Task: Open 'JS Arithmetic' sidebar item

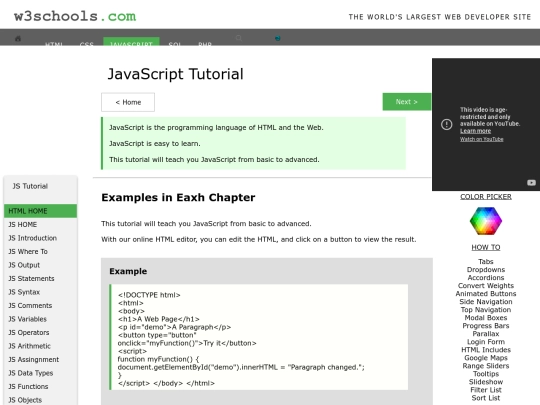Action: [41, 346]
